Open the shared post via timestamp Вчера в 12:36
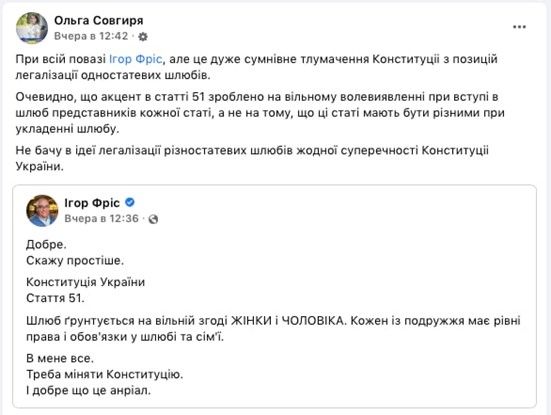This screenshot has height=415, width=551. 102,219
